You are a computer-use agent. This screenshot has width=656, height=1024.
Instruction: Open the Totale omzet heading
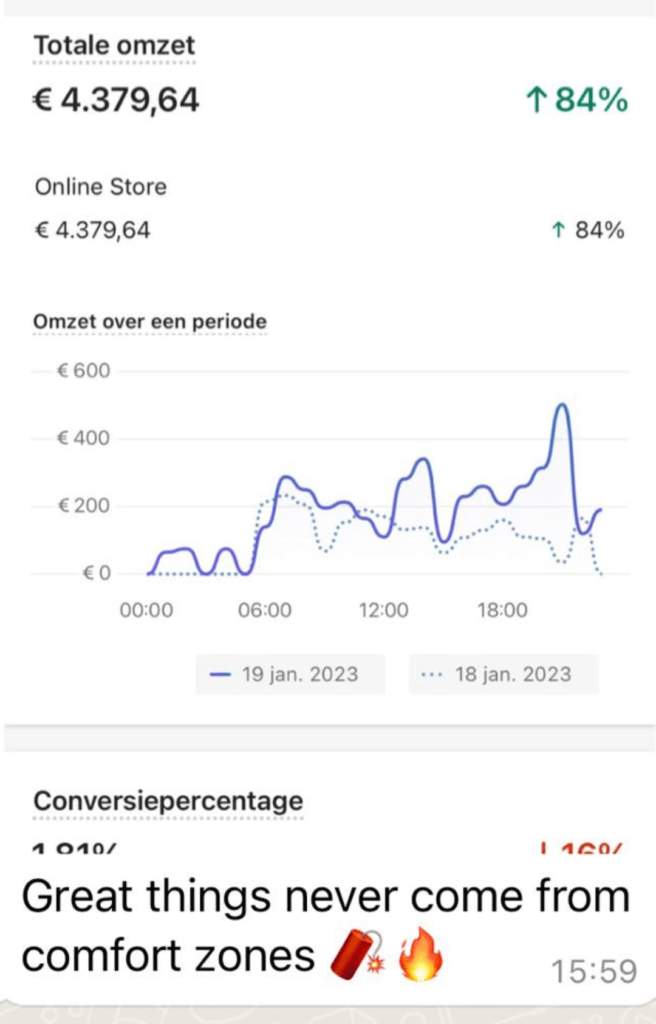click(114, 46)
